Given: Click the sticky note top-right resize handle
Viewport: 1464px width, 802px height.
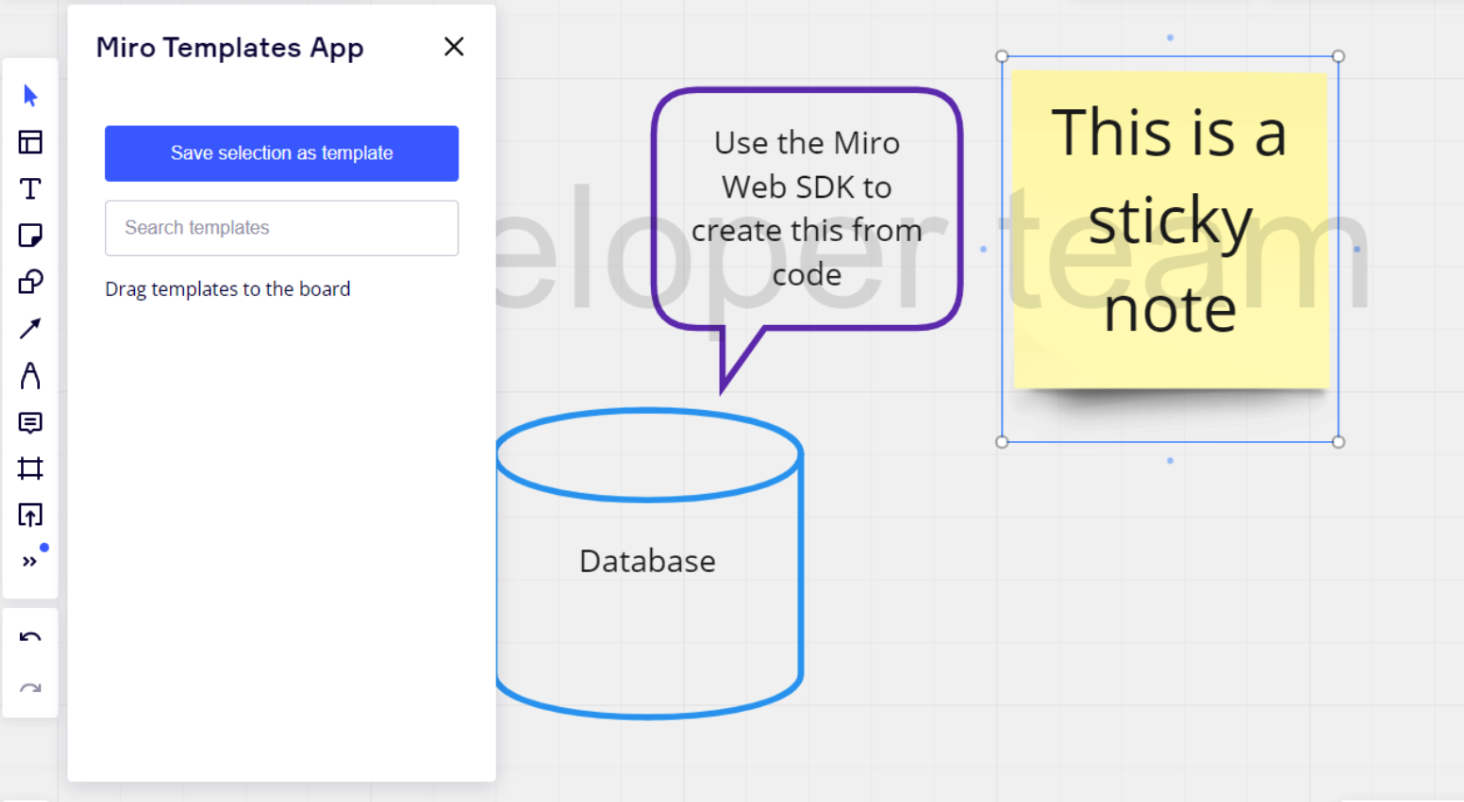Looking at the screenshot, I should coord(1339,56).
